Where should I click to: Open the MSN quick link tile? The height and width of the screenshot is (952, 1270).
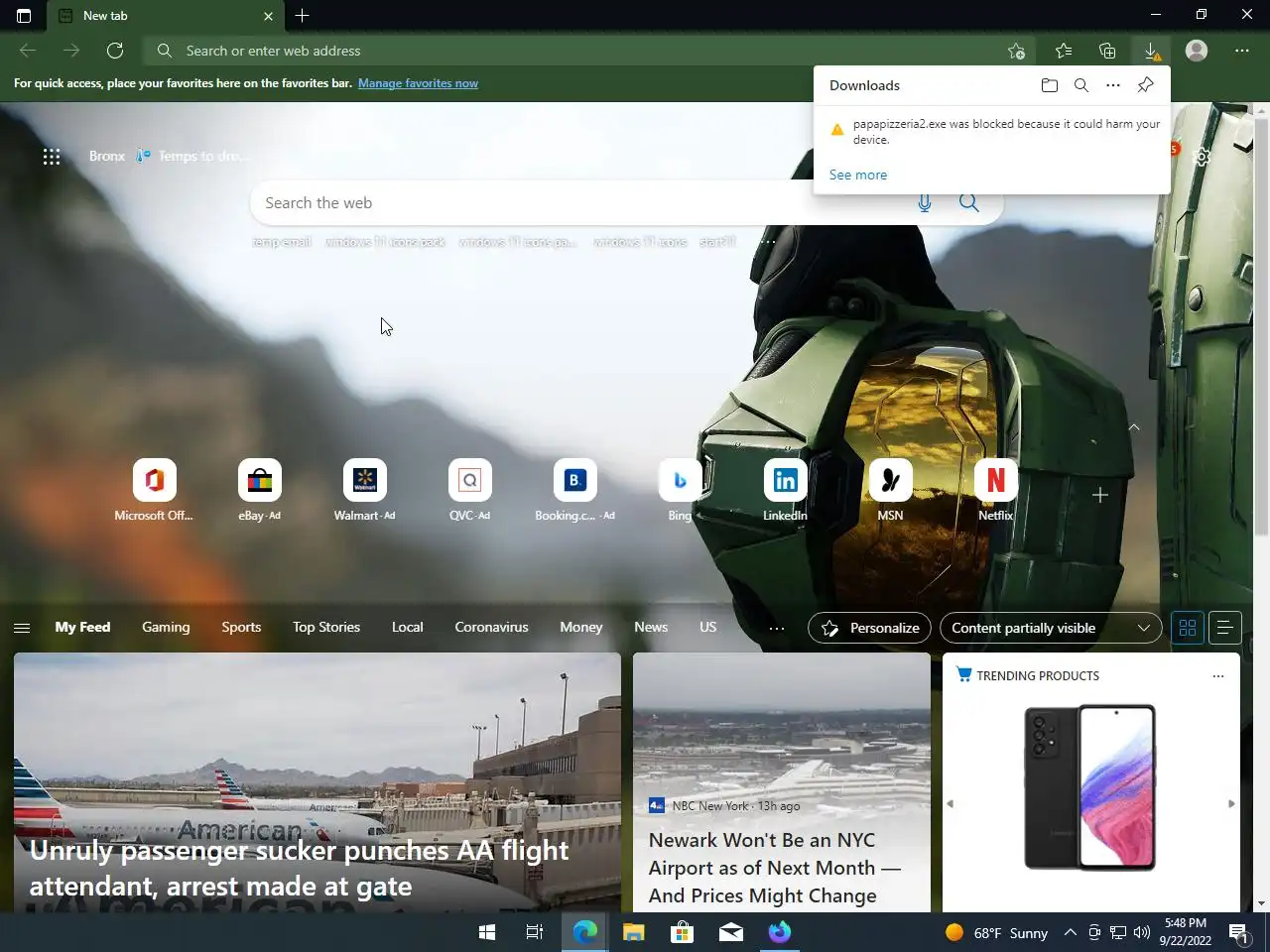pyautogui.click(x=890, y=491)
